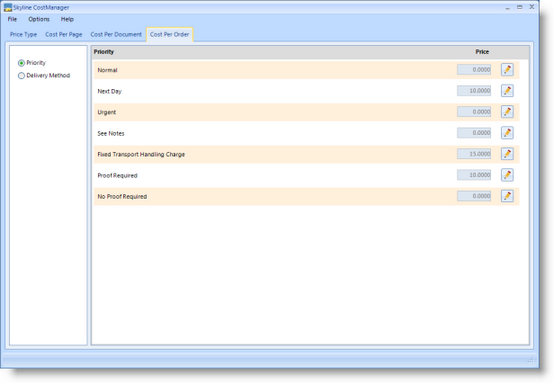
Task: Open the Options menu
Action: click(x=39, y=19)
